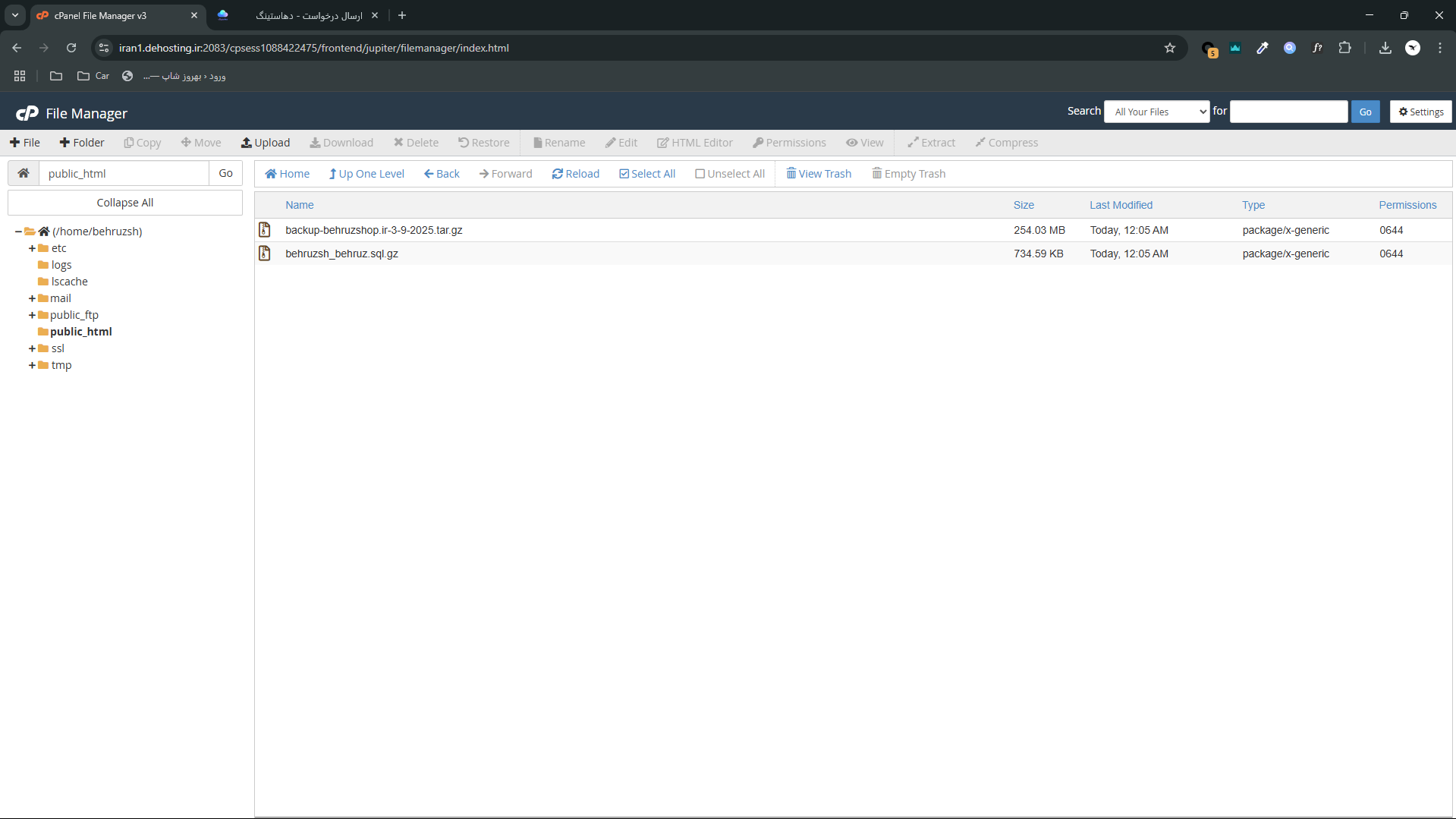Screen dimensions: 1456x819
Task: Create a new file with +File
Action: 24,143
